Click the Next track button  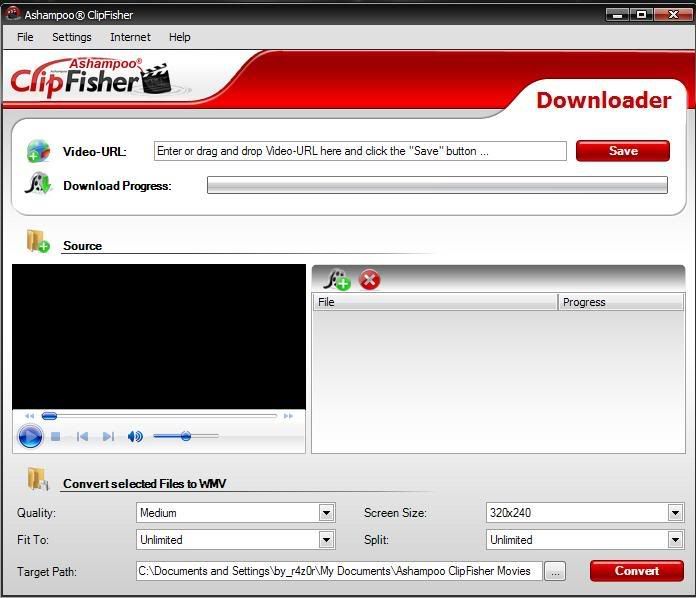(x=108, y=437)
